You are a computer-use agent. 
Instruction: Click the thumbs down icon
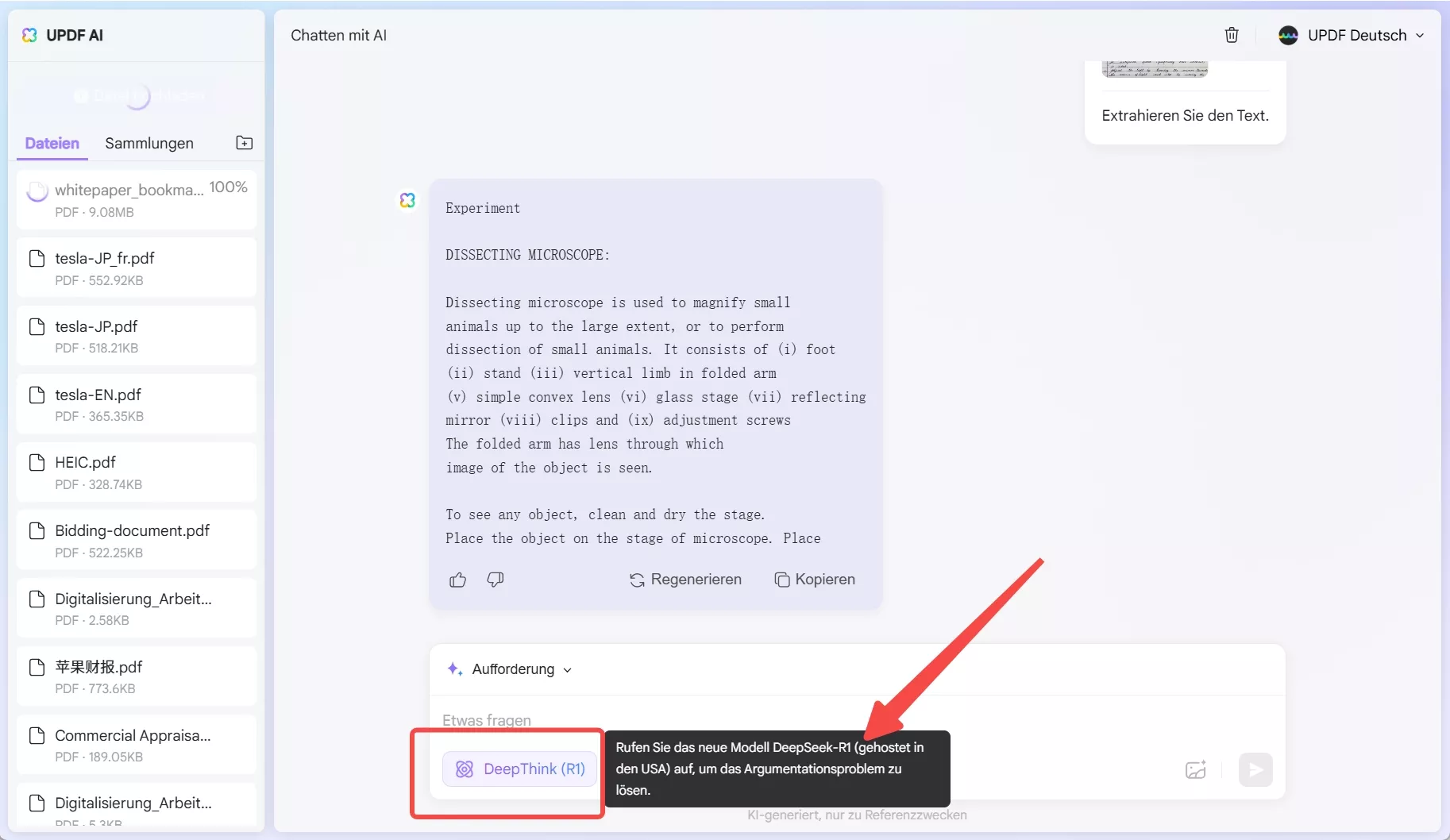496,580
